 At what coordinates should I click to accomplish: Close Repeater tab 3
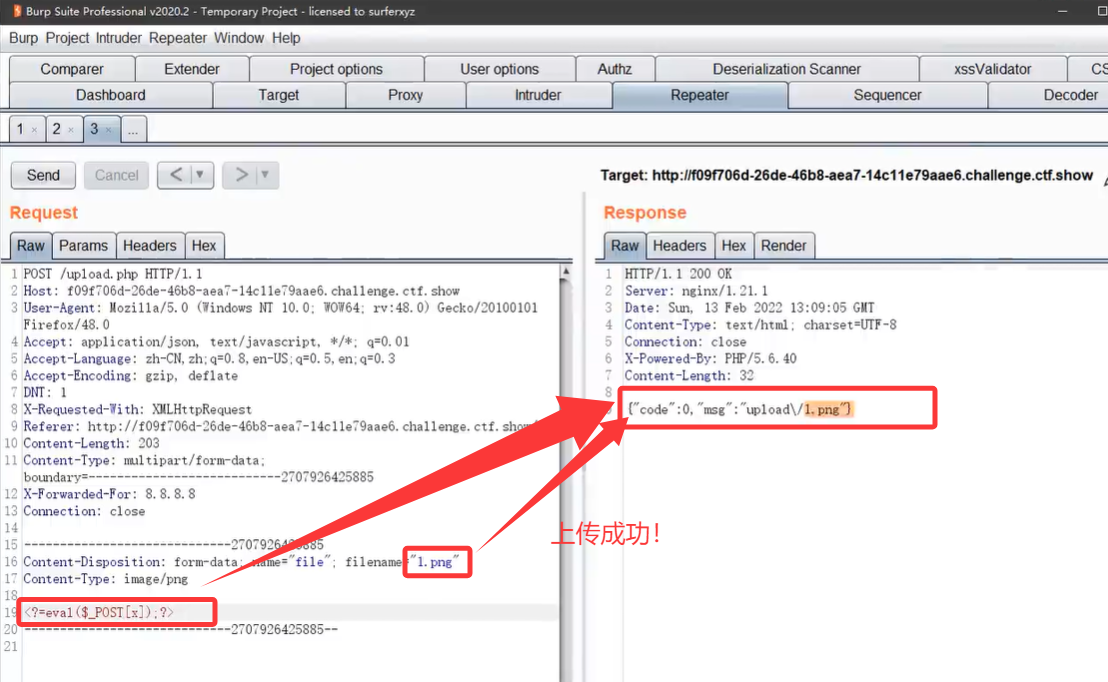click(x=108, y=130)
